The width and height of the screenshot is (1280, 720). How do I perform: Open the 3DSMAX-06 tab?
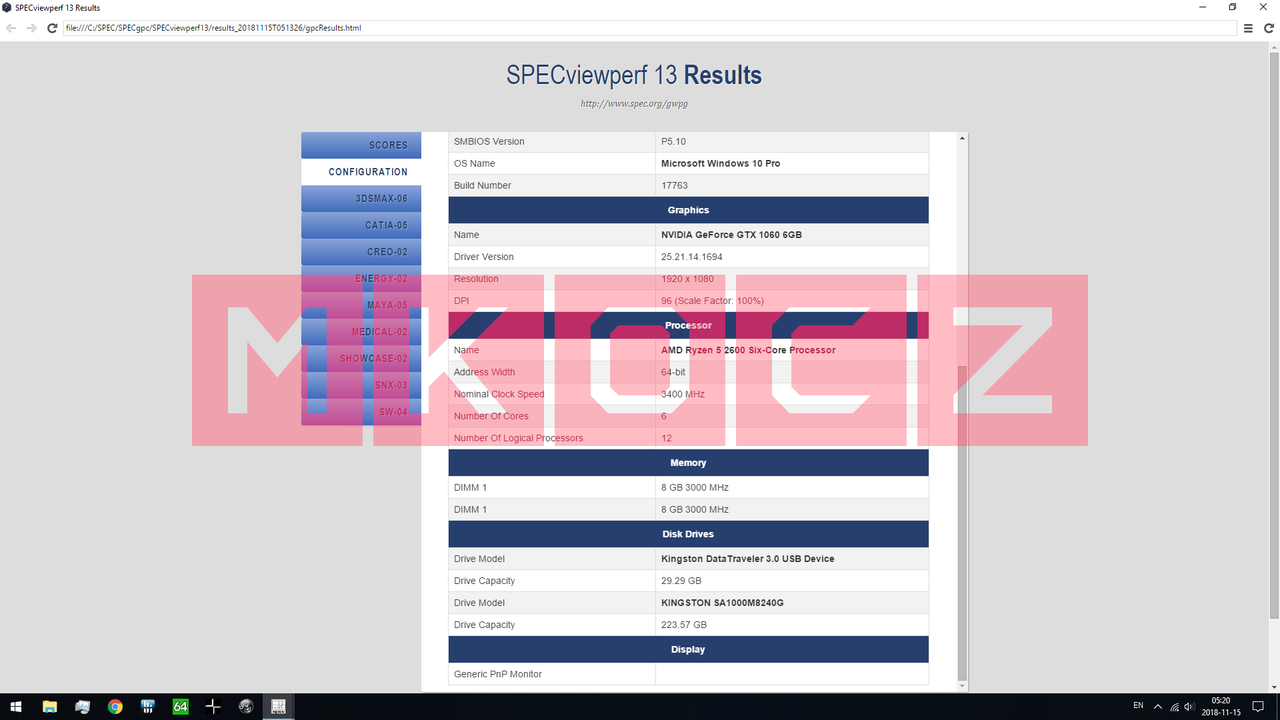click(361, 198)
